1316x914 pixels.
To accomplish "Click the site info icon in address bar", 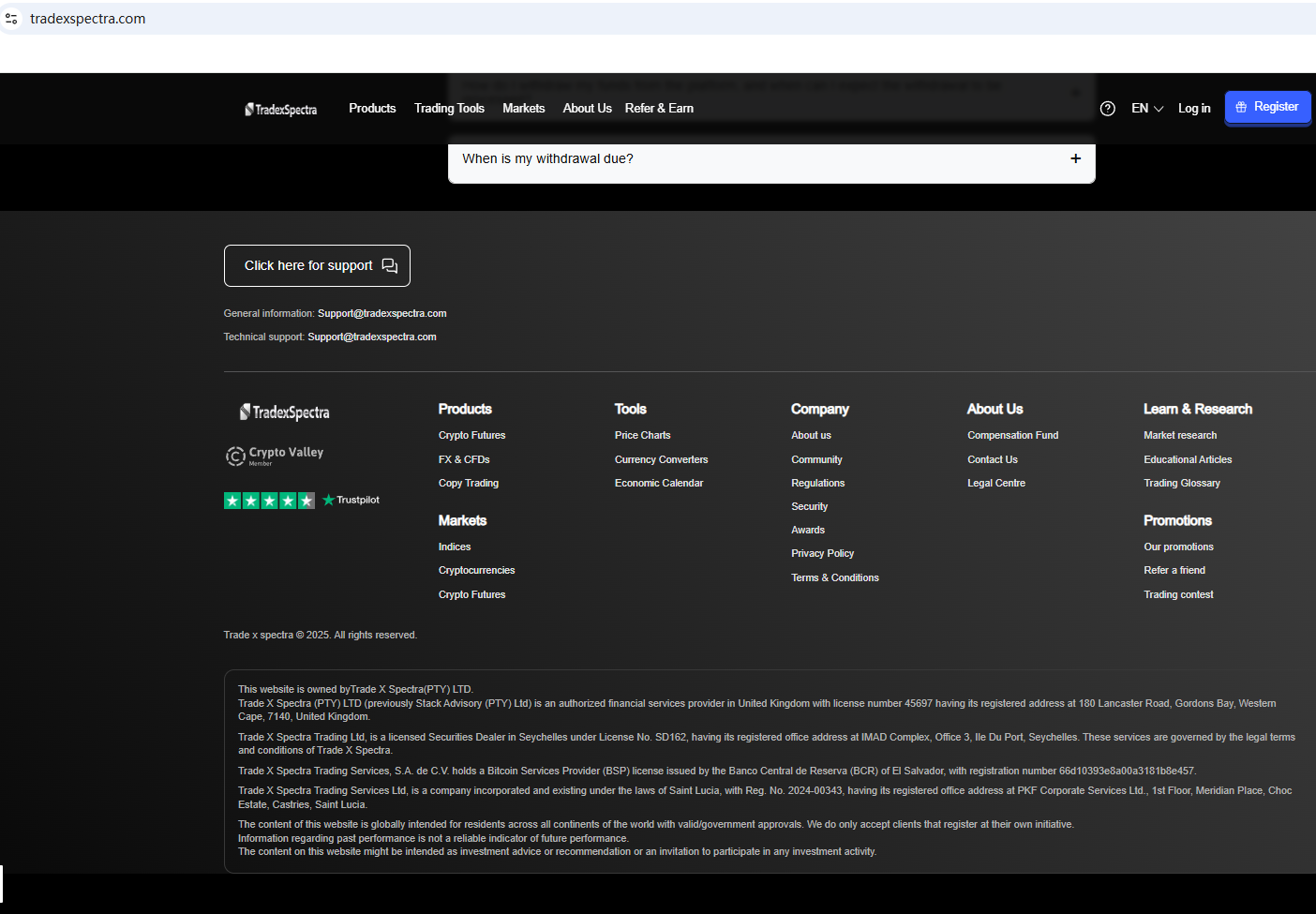I will pyautogui.click(x=11, y=19).
